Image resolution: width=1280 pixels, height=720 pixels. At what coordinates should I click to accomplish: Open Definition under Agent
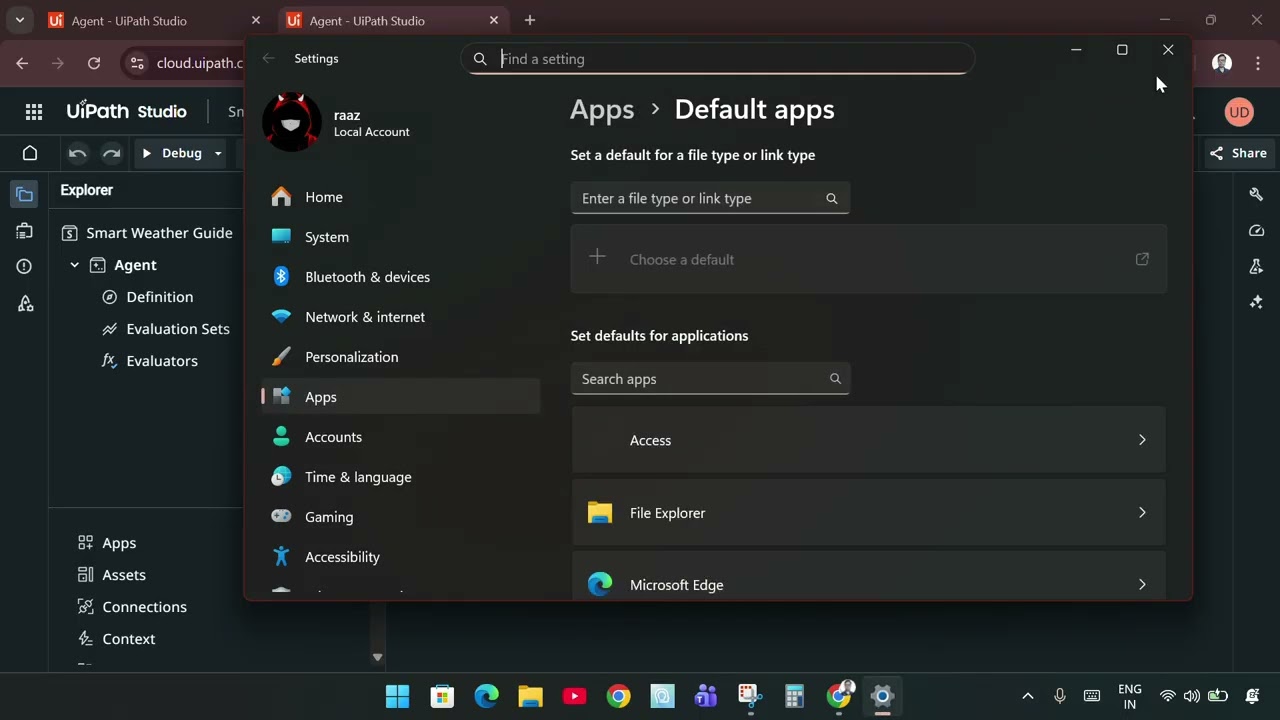click(x=148, y=297)
